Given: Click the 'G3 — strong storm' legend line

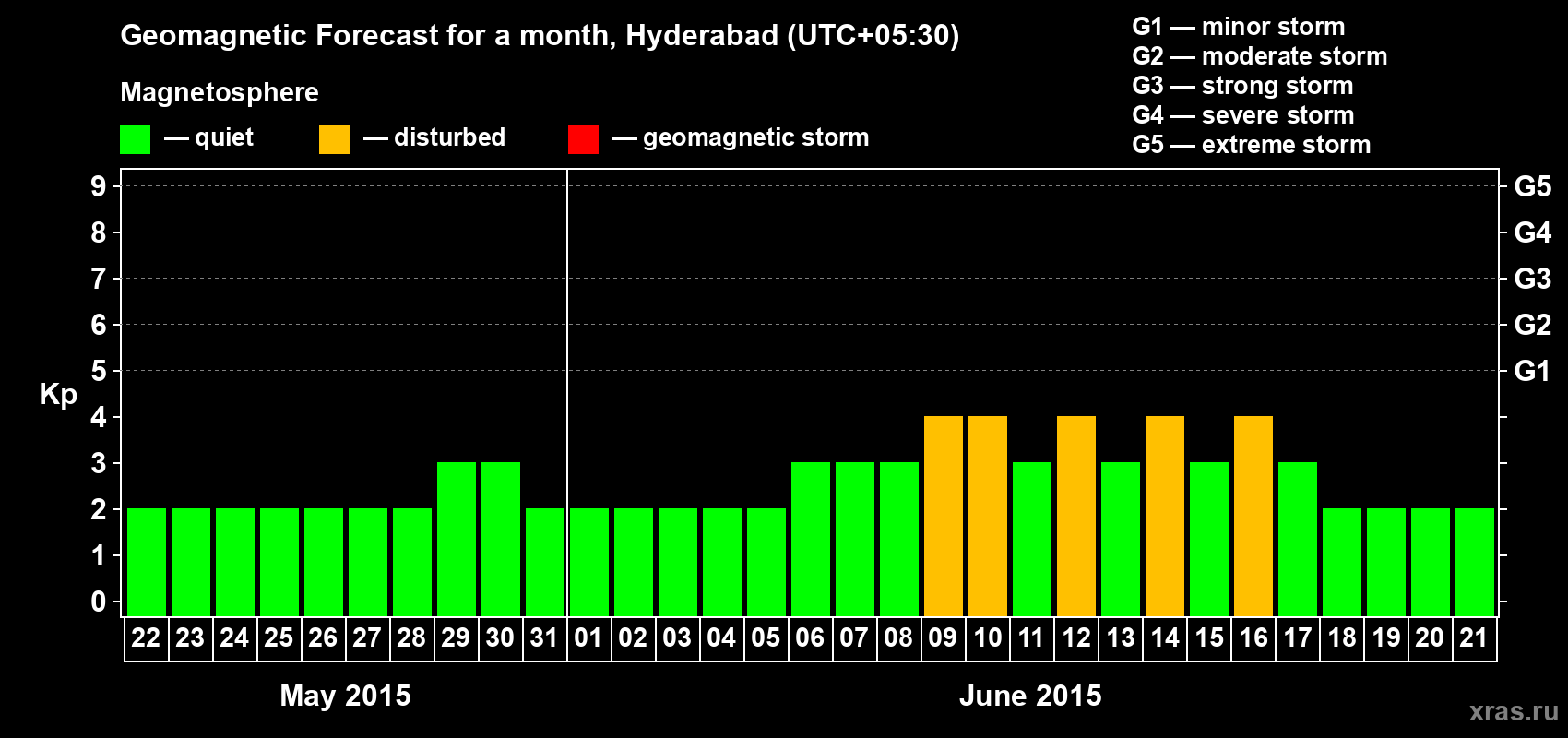Looking at the screenshot, I should tap(1243, 86).
